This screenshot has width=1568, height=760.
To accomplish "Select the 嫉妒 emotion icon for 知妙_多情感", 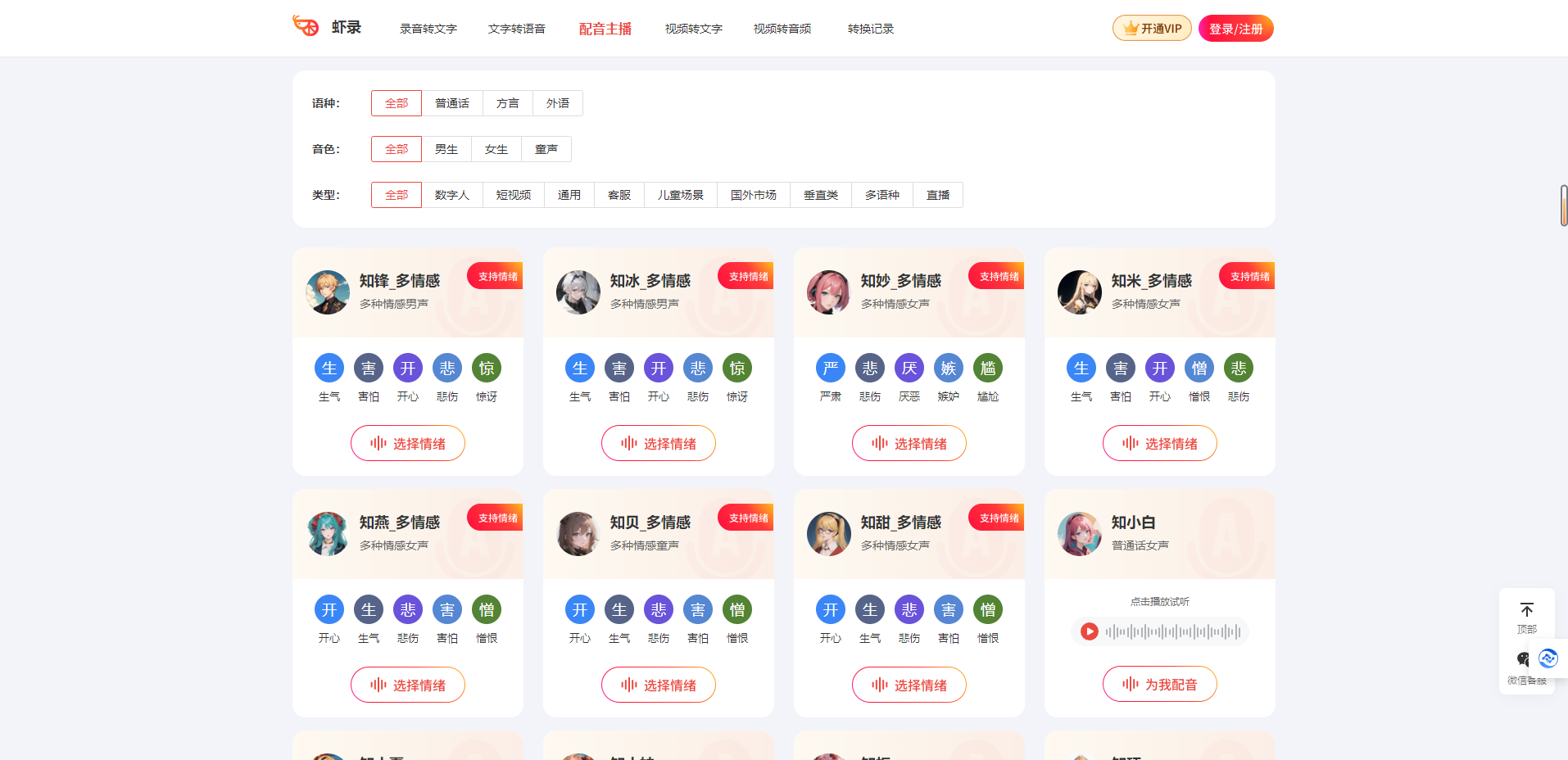I will pyautogui.click(x=949, y=369).
